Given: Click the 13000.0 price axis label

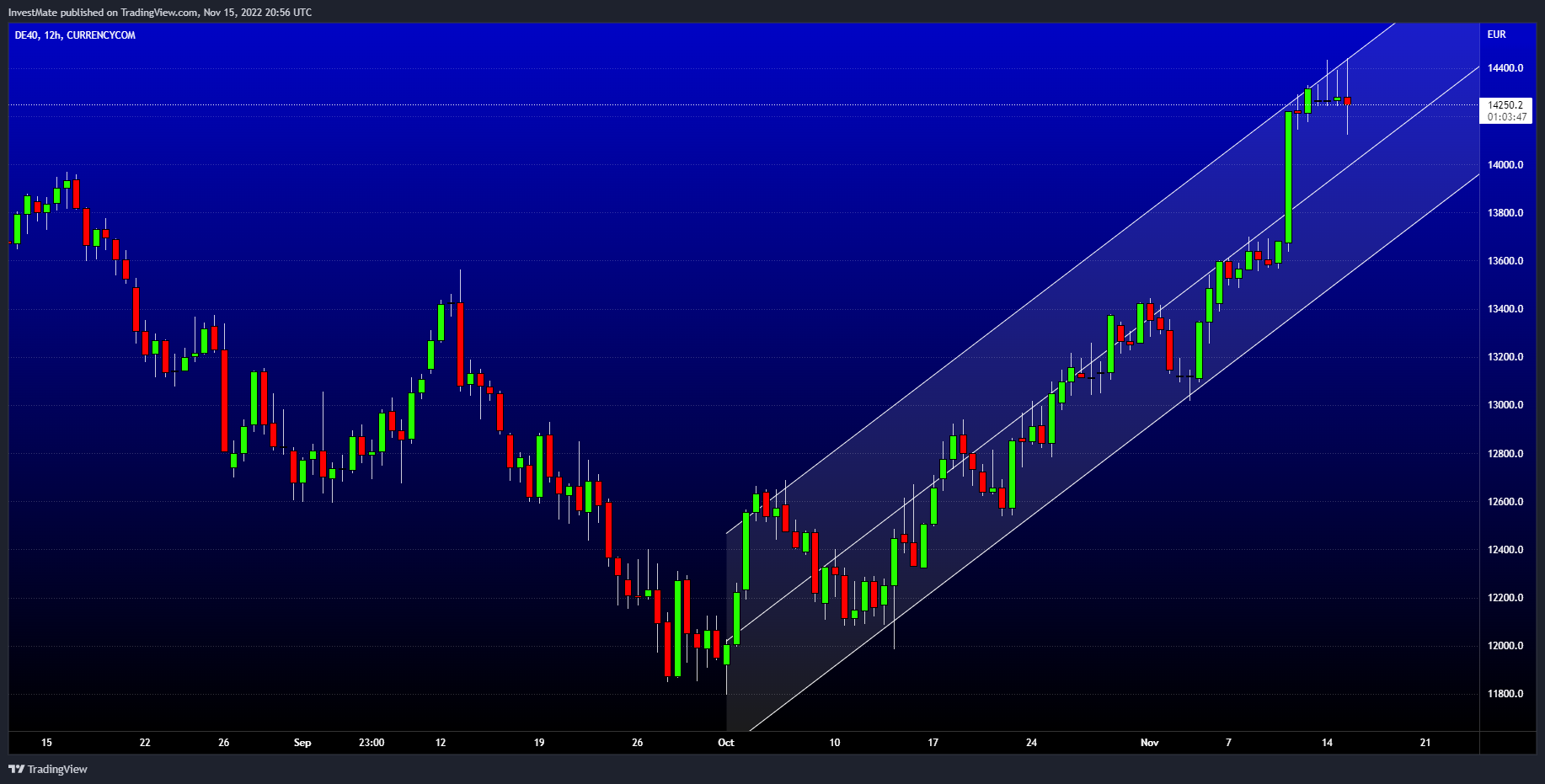Looking at the screenshot, I should (x=1505, y=405).
